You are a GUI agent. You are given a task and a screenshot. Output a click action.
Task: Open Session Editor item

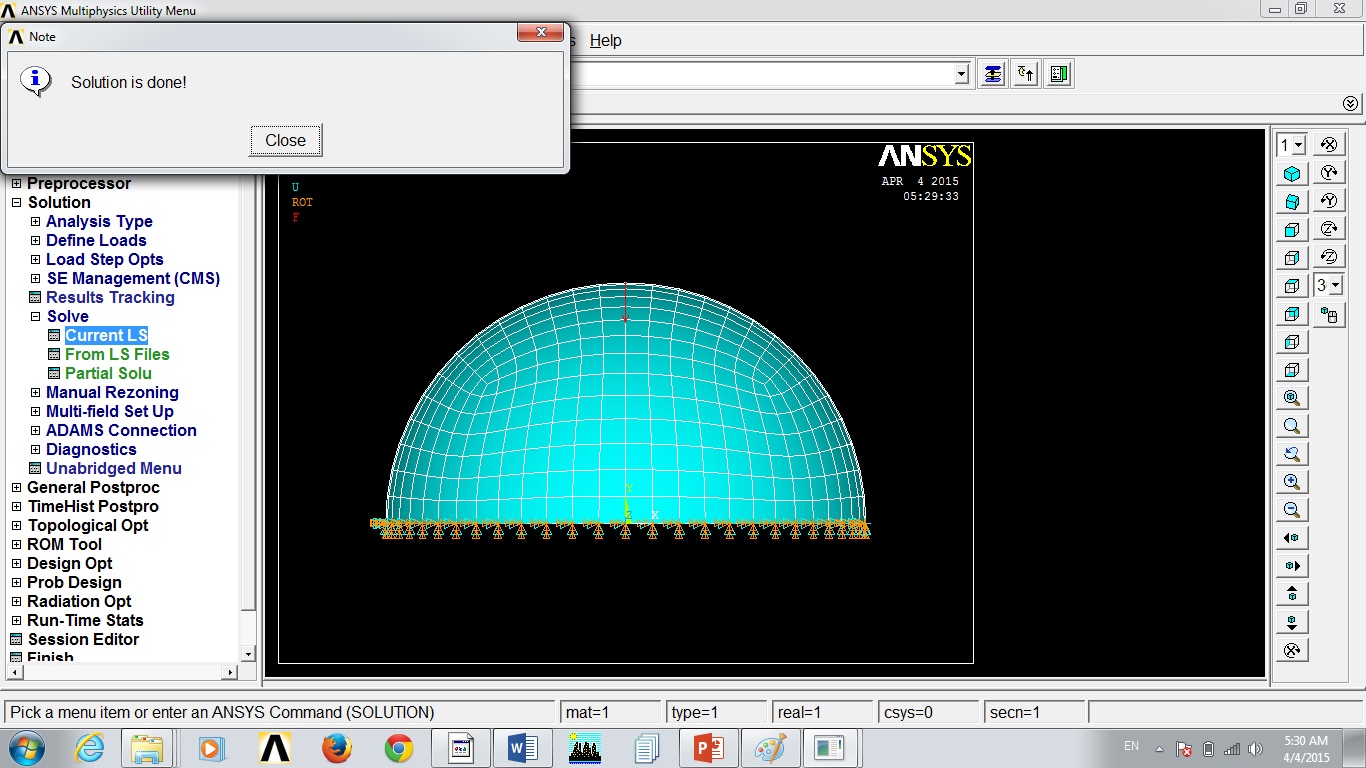pyautogui.click(x=83, y=639)
